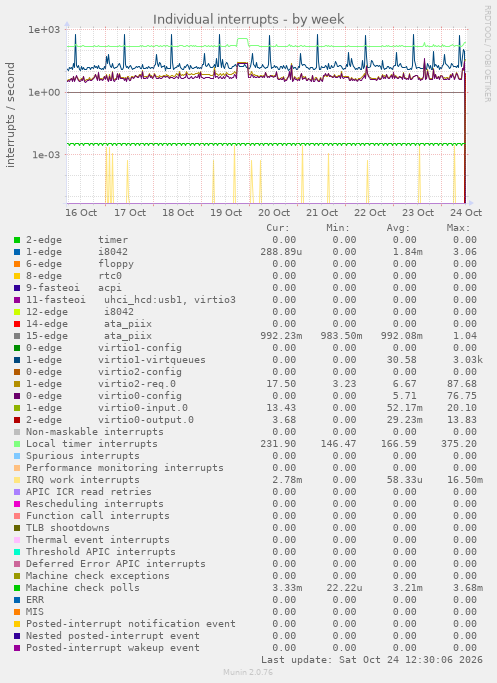Click the purple swatch beside 11-fasteoi uhci_hcd:usb1
The width and height of the screenshot is (497, 683).
click(x=17, y=300)
